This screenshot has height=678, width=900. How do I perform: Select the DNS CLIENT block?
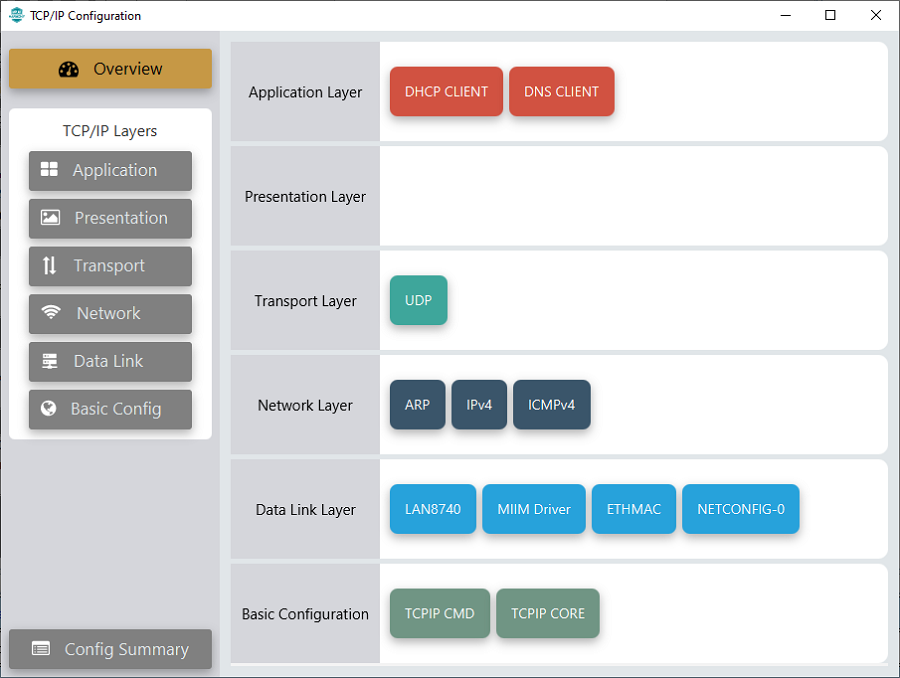[x=561, y=92]
